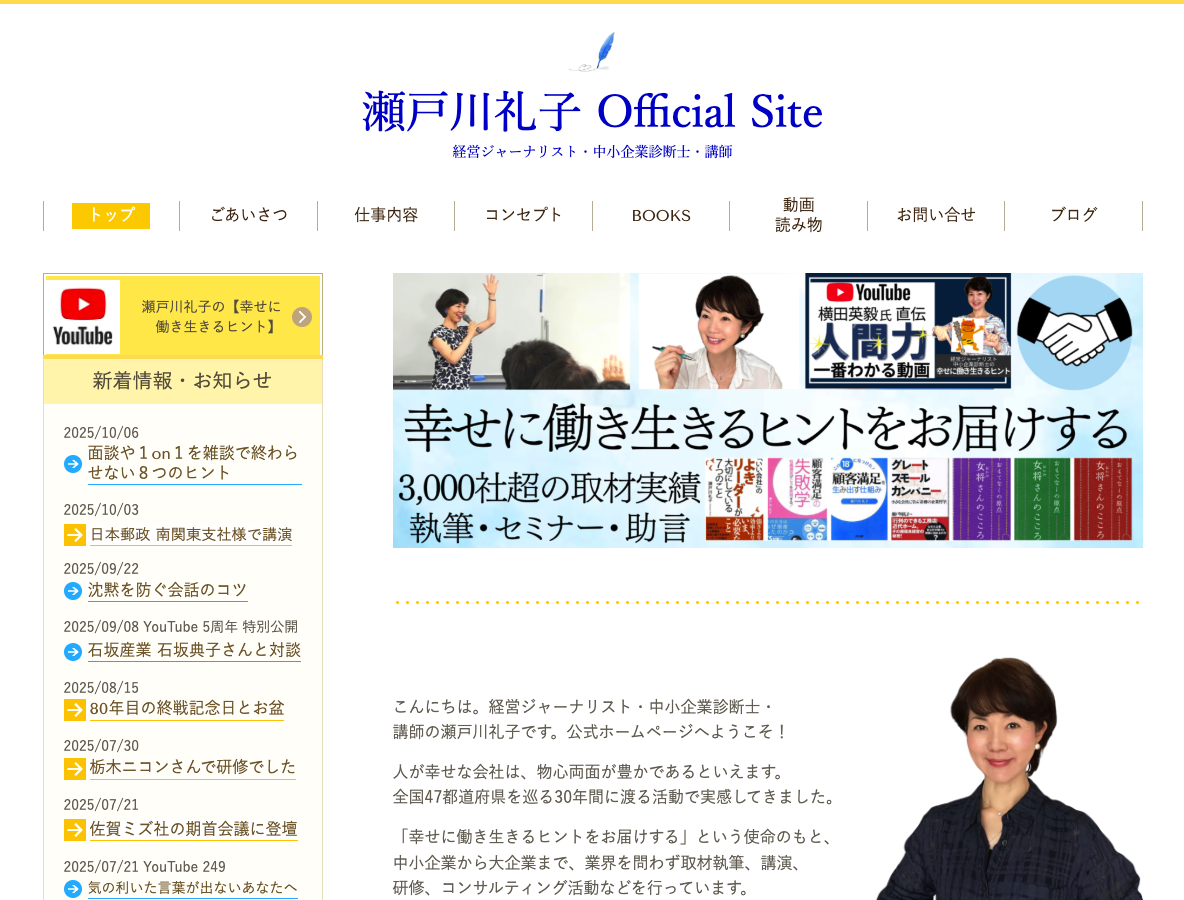Image resolution: width=1184 pixels, height=900 pixels.
Task: Open the ごあいさつ tab
Action: [x=248, y=215]
